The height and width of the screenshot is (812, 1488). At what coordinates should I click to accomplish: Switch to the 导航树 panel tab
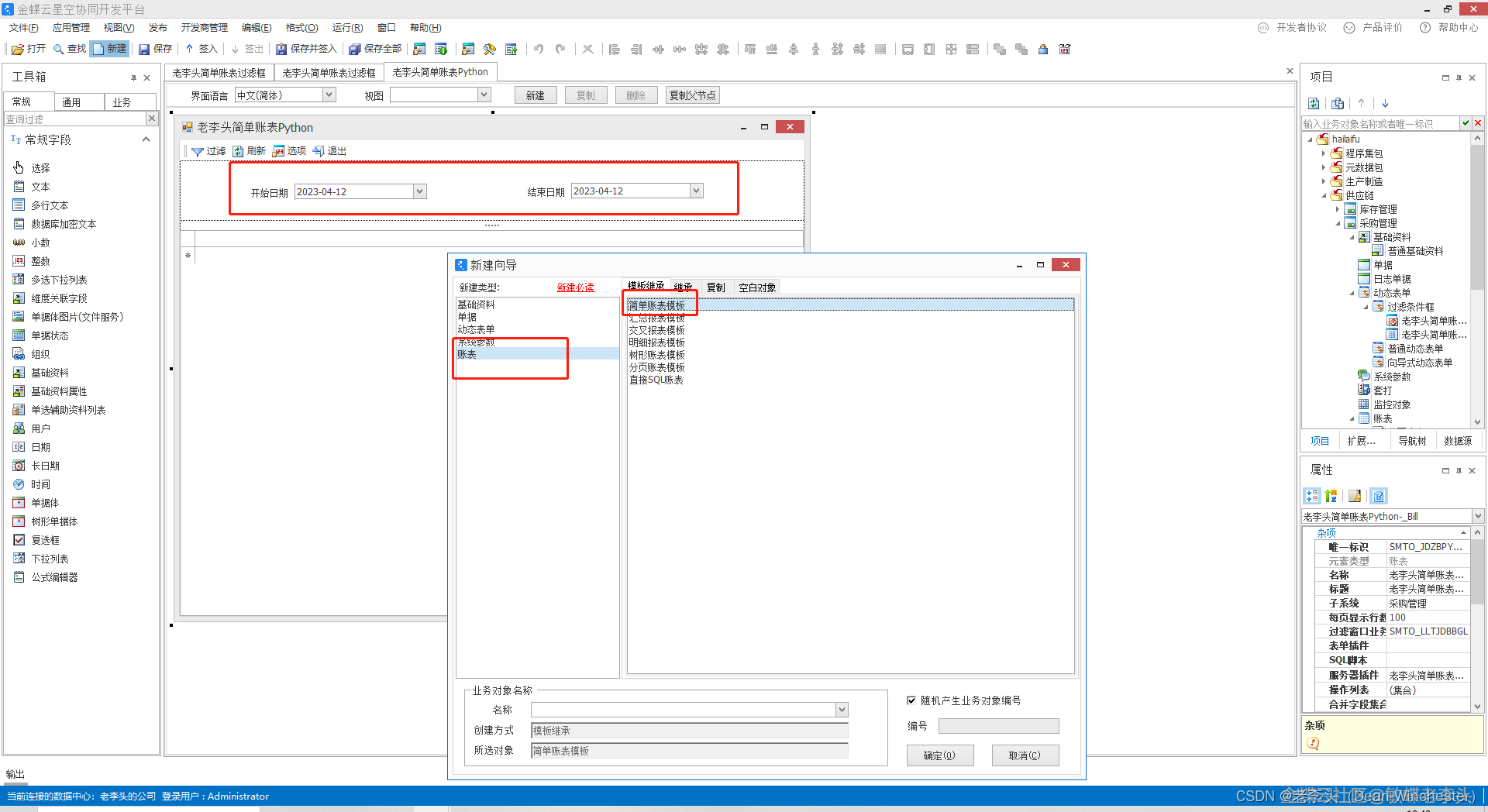(1412, 441)
